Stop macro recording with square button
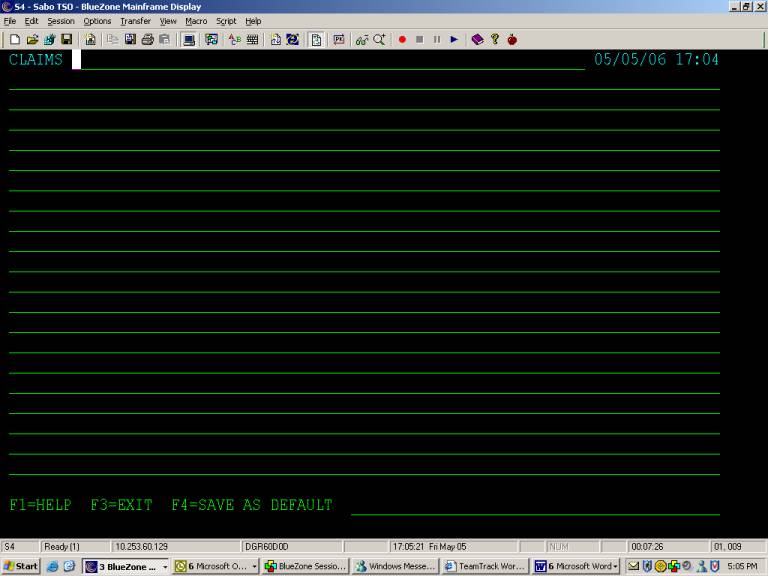The height and width of the screenshot is (576, 768). click(x=420, y=40)
